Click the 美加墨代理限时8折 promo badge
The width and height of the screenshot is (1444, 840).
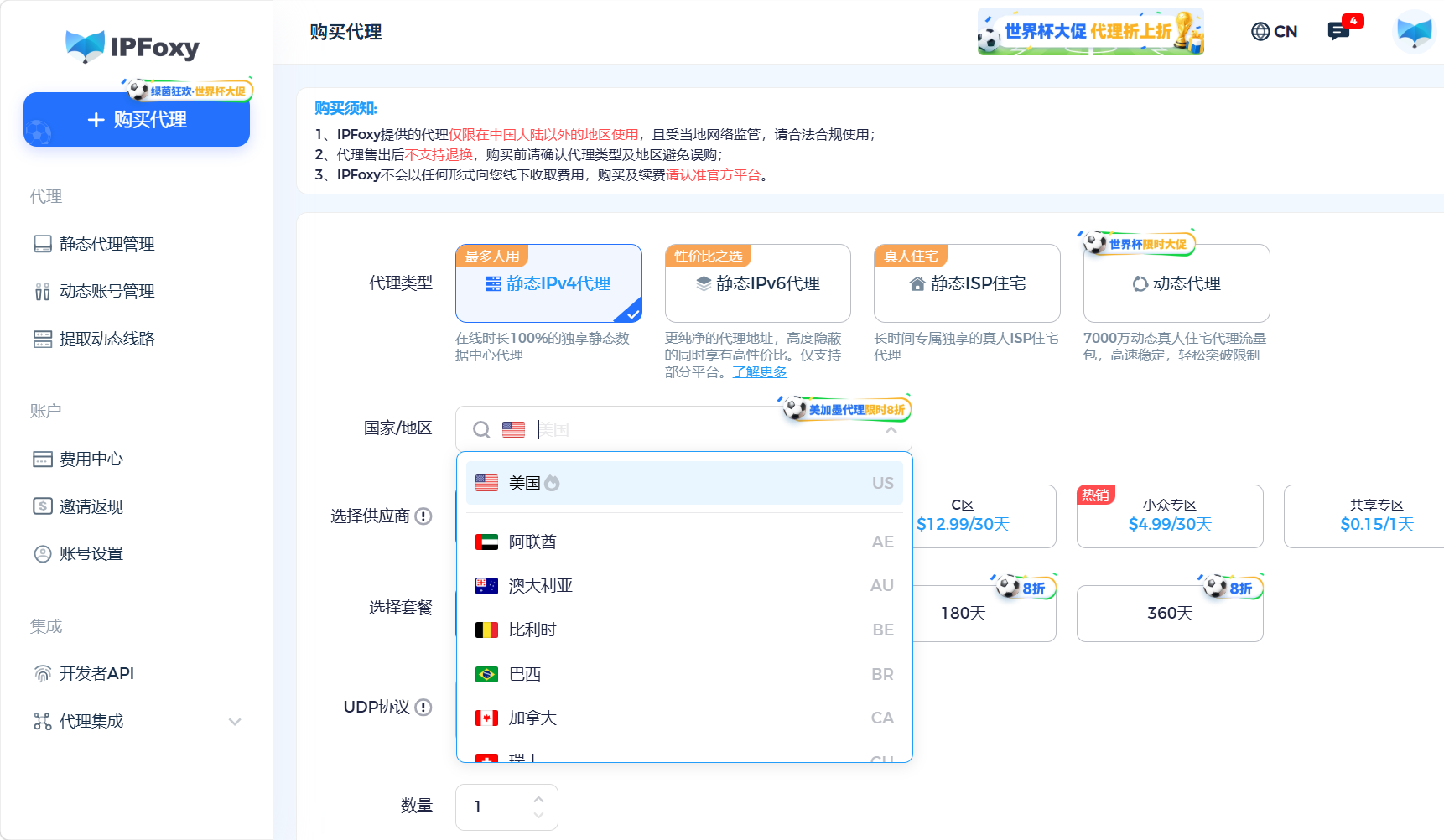[x=845, y=409]
